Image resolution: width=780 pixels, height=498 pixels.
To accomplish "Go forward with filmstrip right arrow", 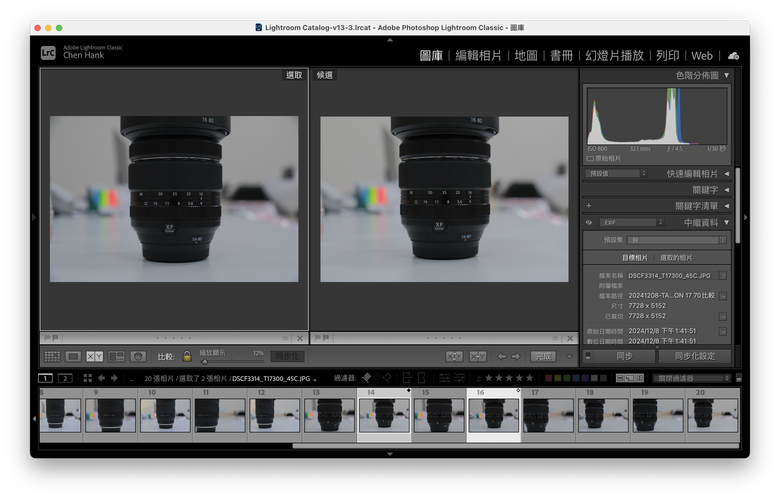I will tap(114, 378).
